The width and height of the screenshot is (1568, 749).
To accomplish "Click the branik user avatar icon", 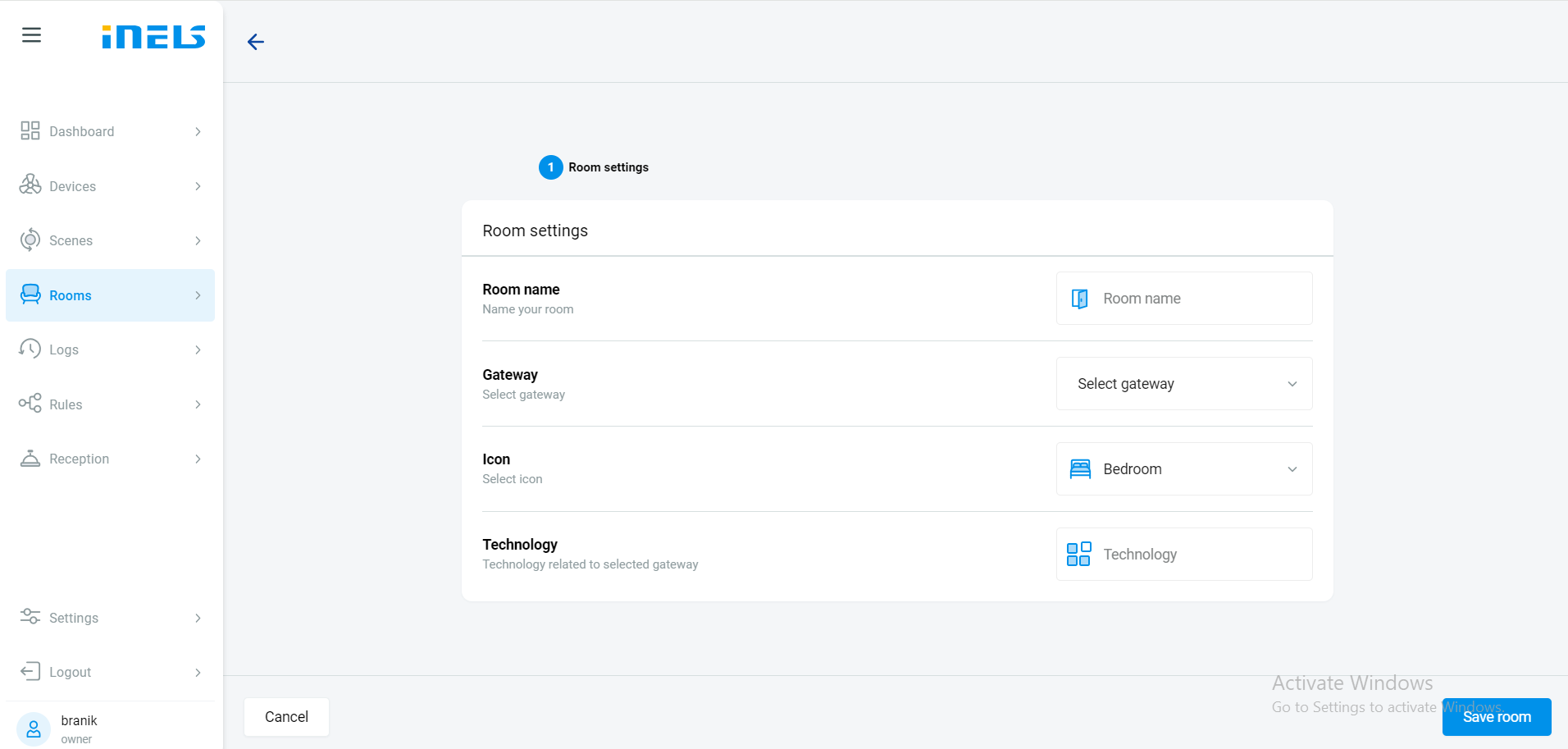I will pos(34,728).
